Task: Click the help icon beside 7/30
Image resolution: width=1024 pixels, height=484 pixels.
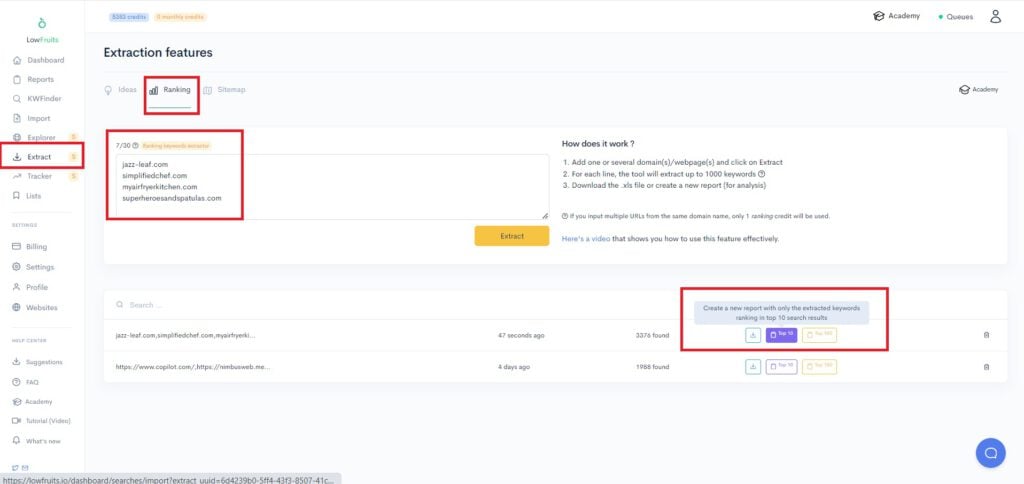Action: coord(135,145)
